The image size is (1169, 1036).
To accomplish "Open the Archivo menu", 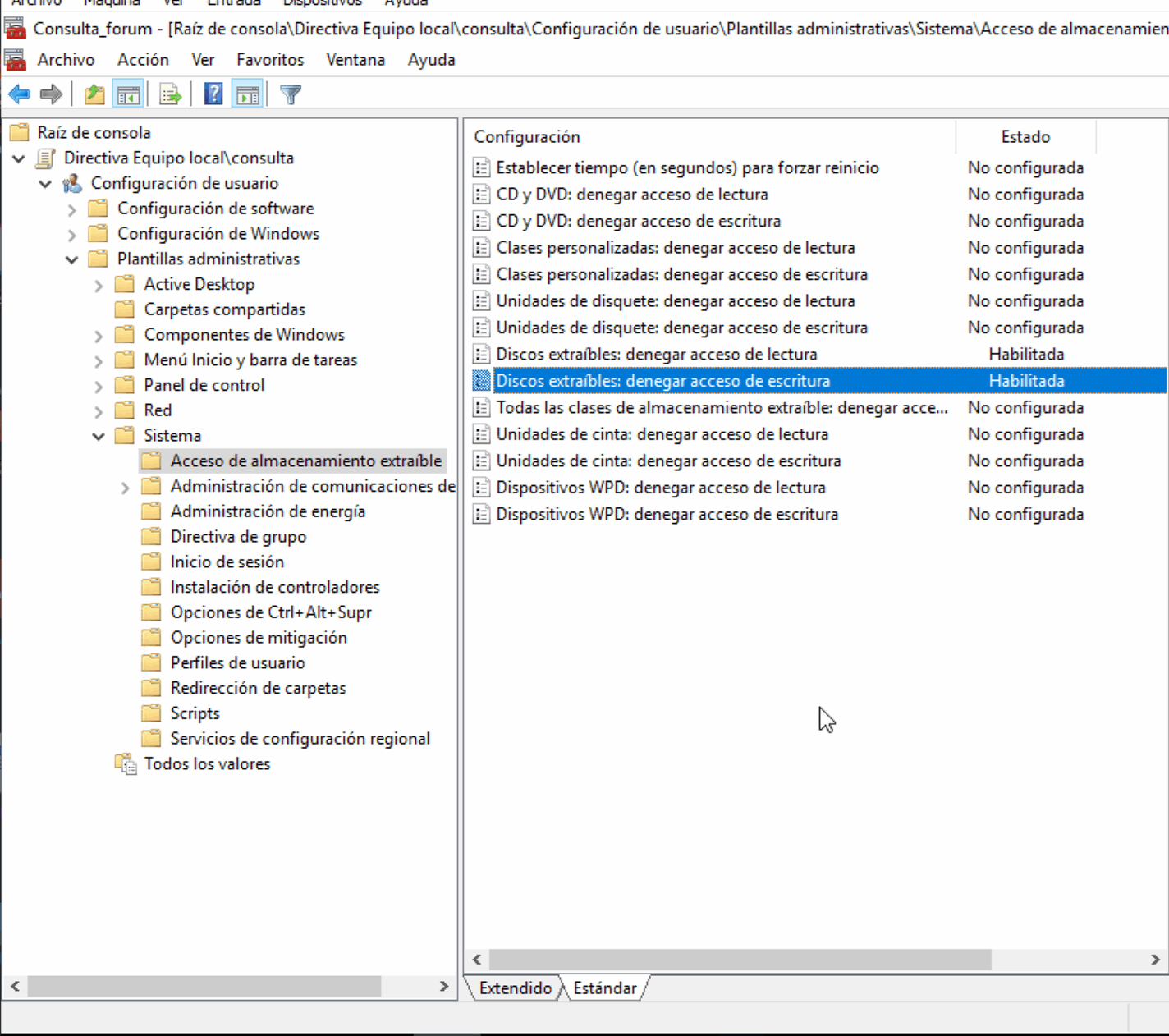I will coord(66,60).
